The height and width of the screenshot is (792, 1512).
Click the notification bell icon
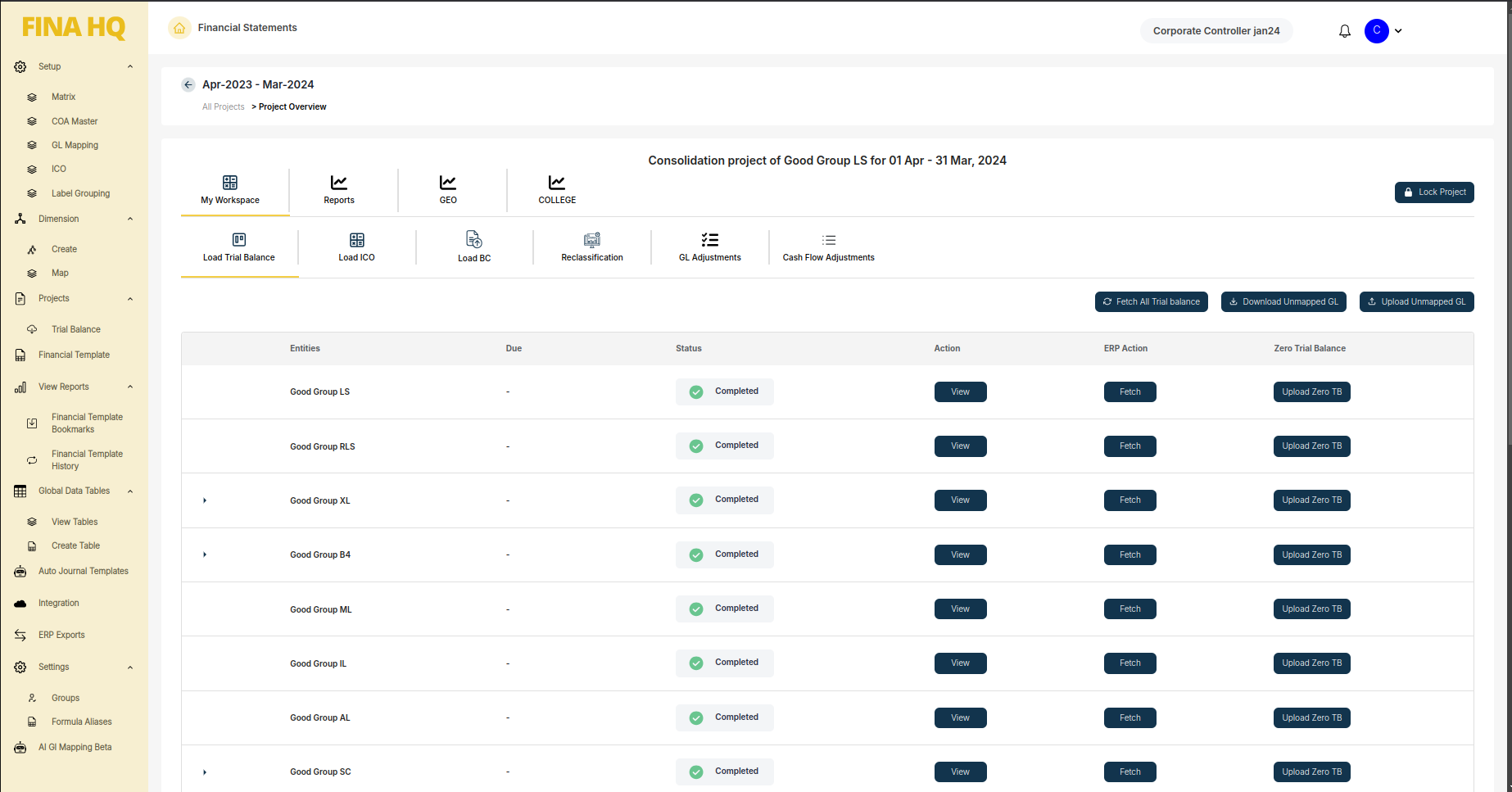click(1344, 31)
